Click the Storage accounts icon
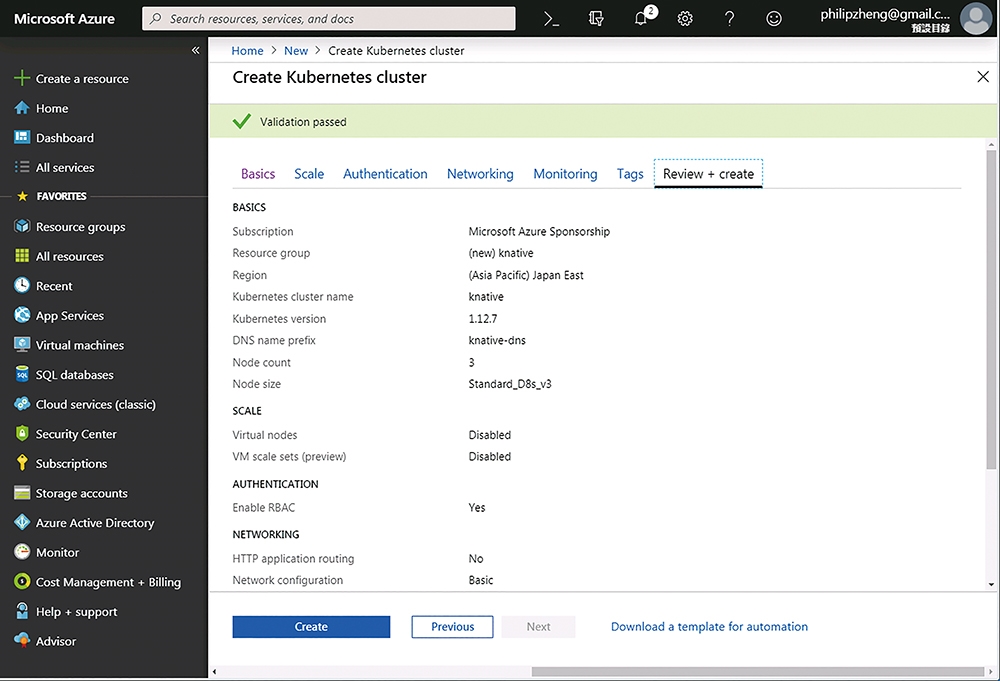The image size is (1000, 681). pos(22,493)
